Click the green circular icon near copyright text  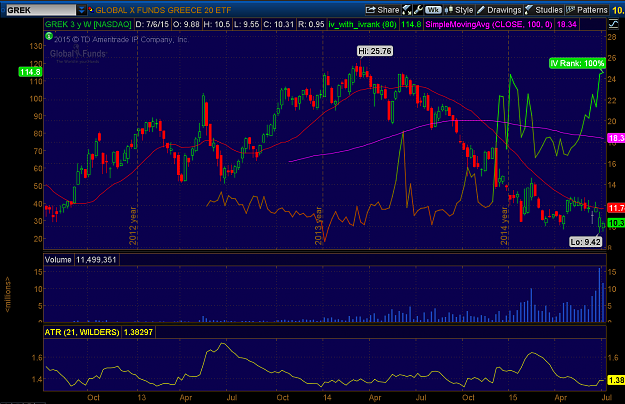pos(49,37)
